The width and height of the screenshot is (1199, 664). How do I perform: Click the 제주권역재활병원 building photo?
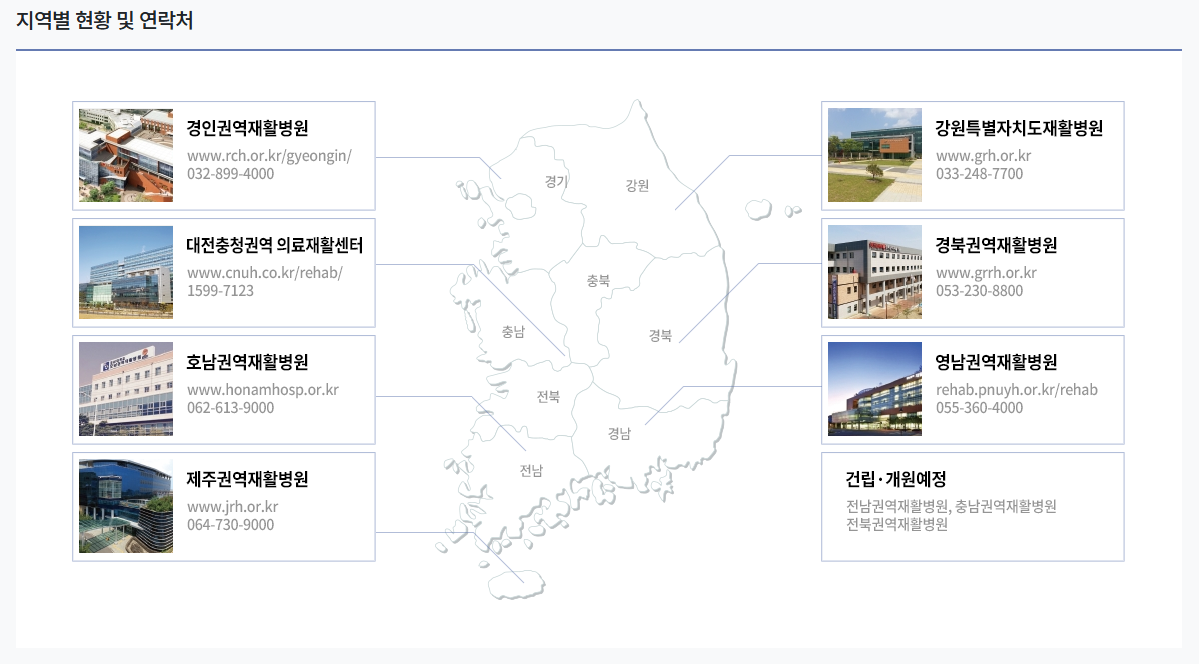pyautogui.click(x=124, y=506)
